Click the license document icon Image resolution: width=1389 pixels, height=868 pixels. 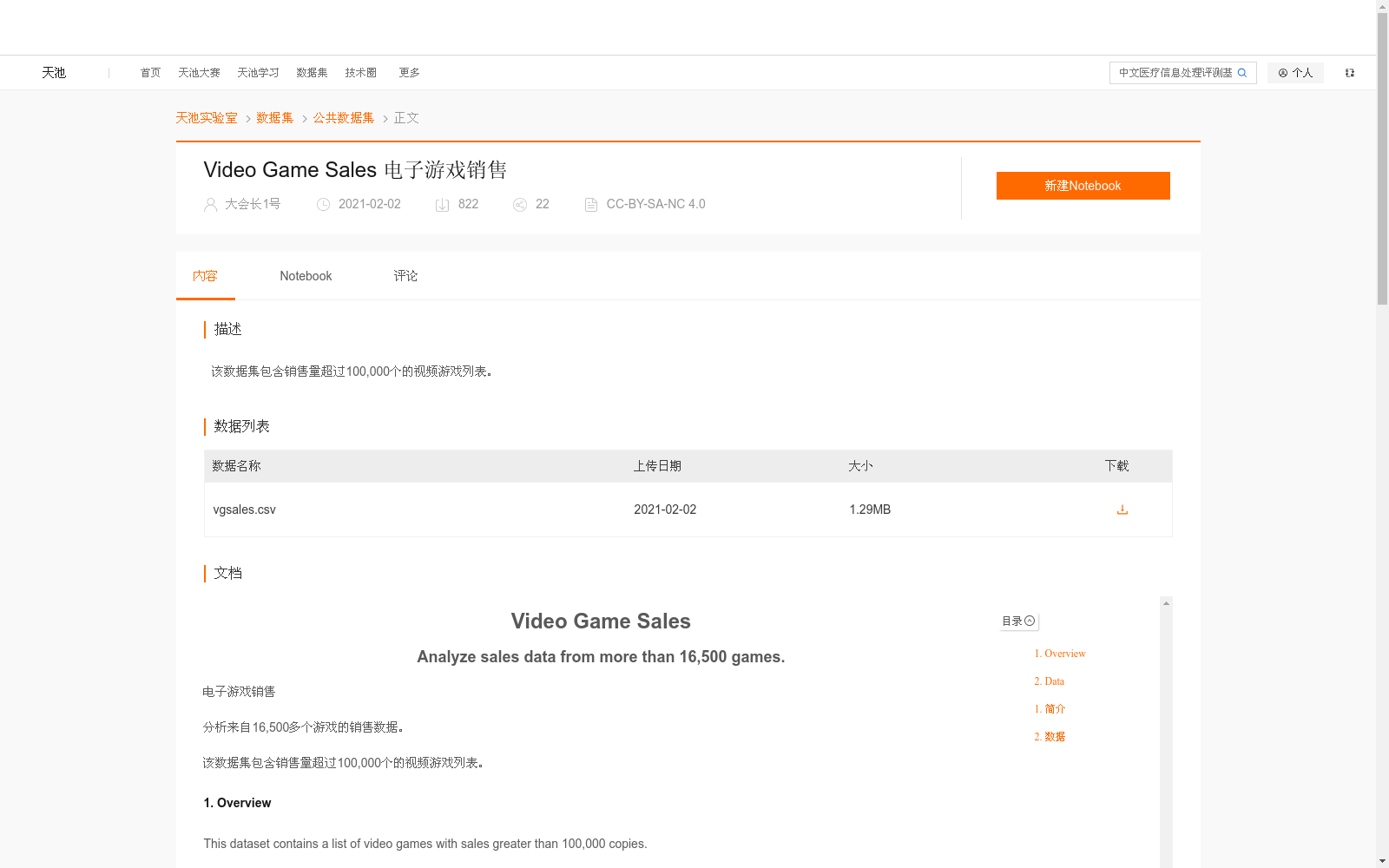tap(591, 205)
